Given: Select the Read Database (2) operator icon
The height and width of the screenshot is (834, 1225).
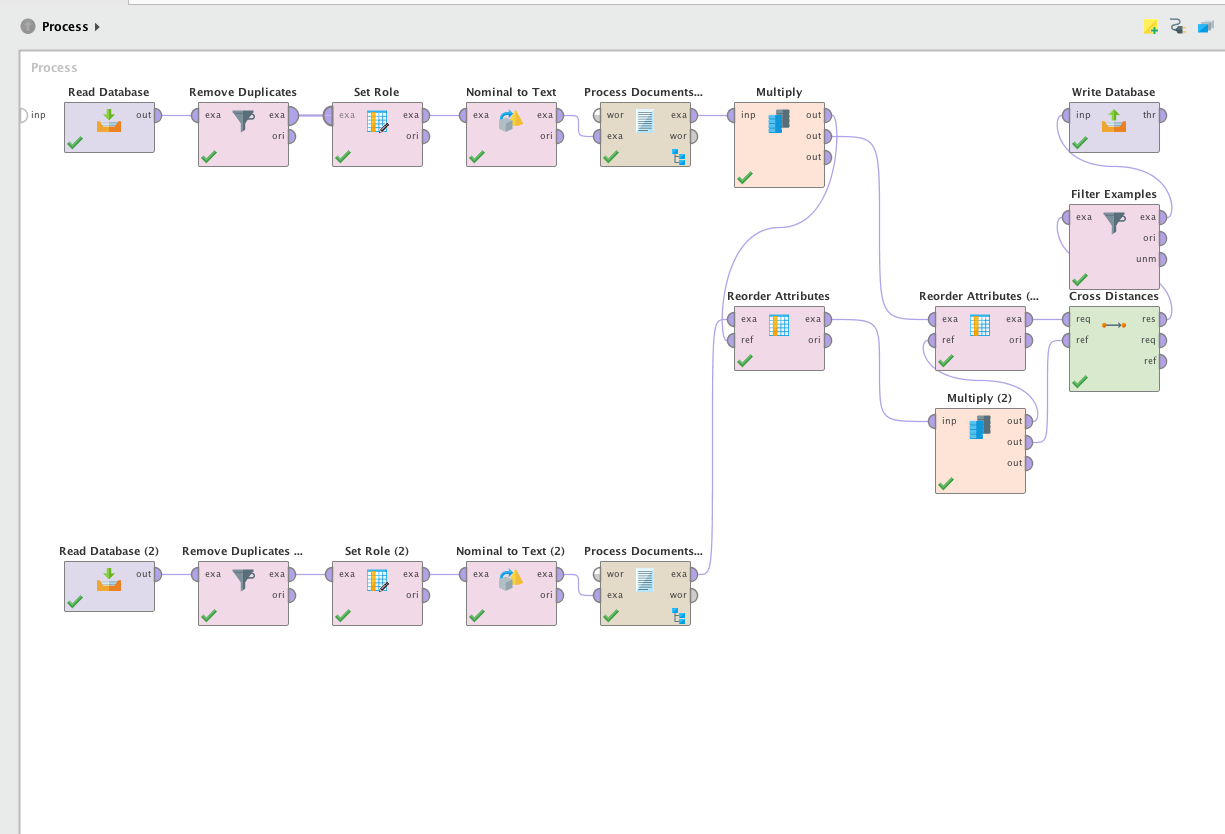Looking at the screenshot, I should click(109, 580).
